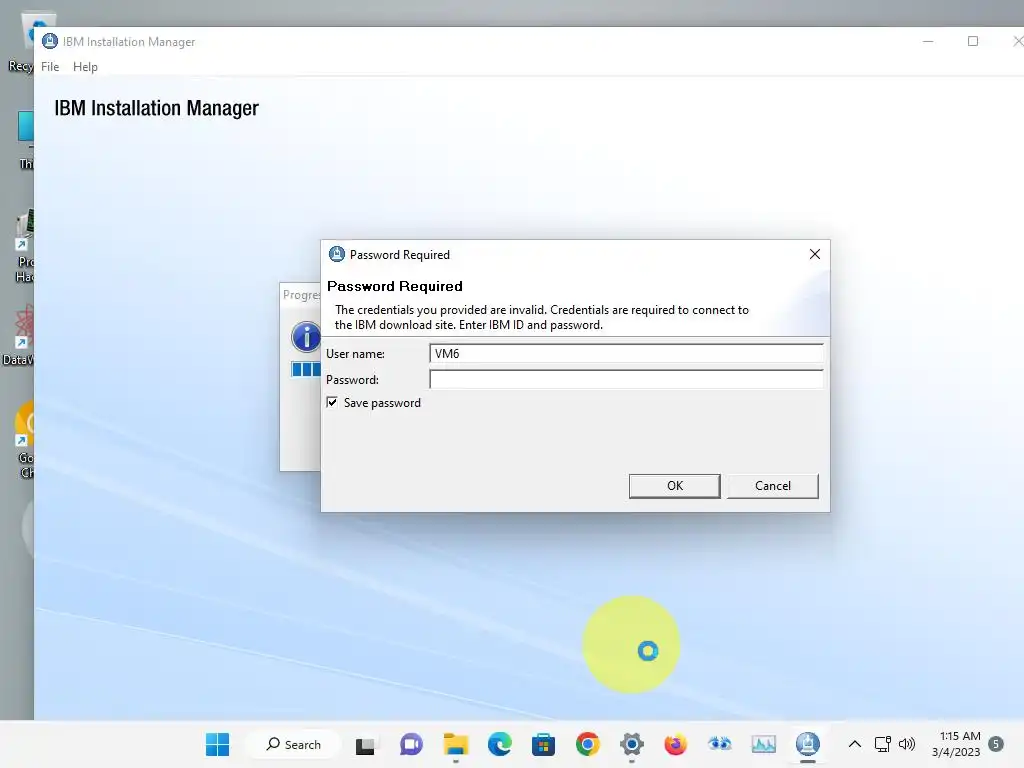This screenshot has height=768, width=1024.
Task: Click the info icon in Progress window
Action: 306,337
